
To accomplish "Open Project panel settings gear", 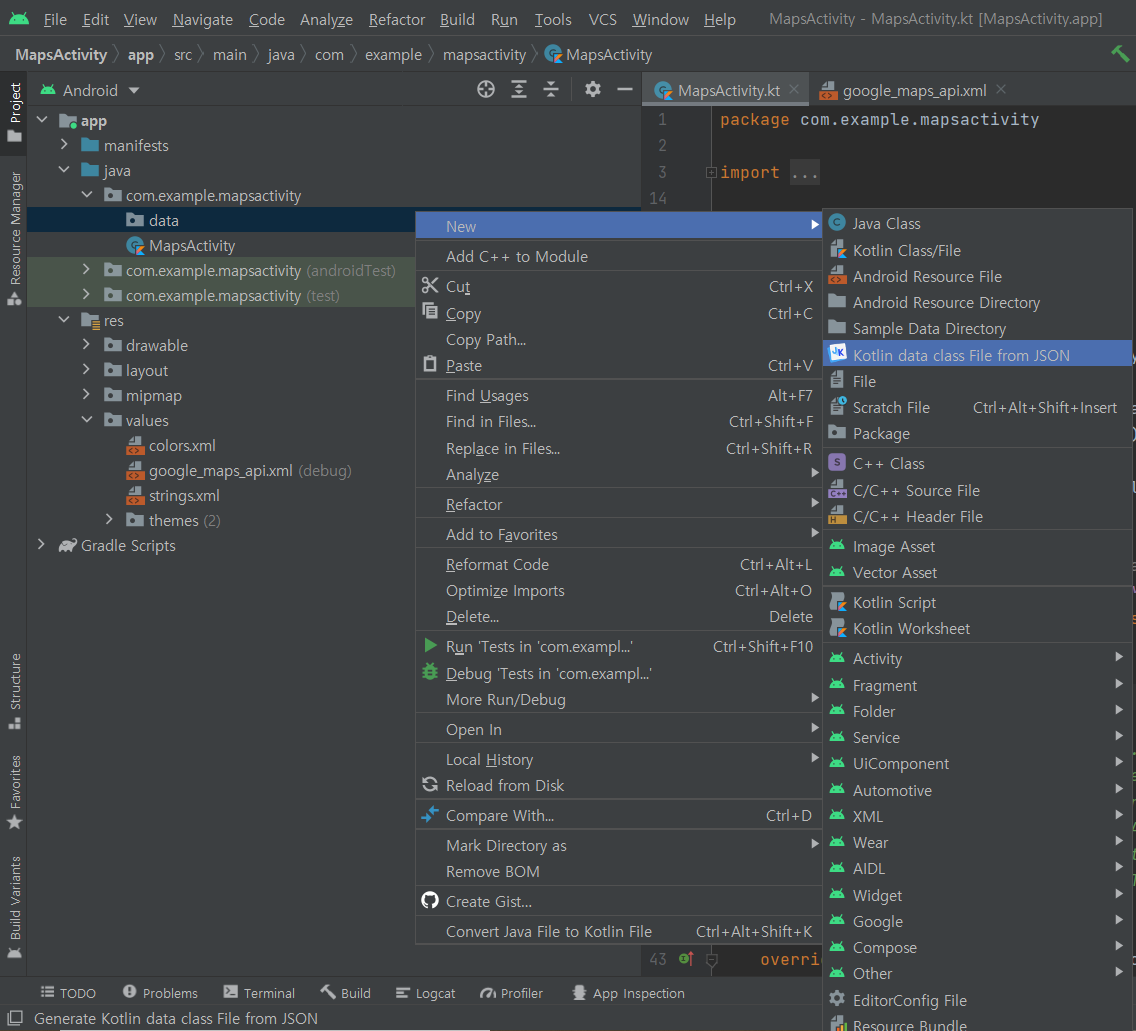I will (x=593, y=89).
